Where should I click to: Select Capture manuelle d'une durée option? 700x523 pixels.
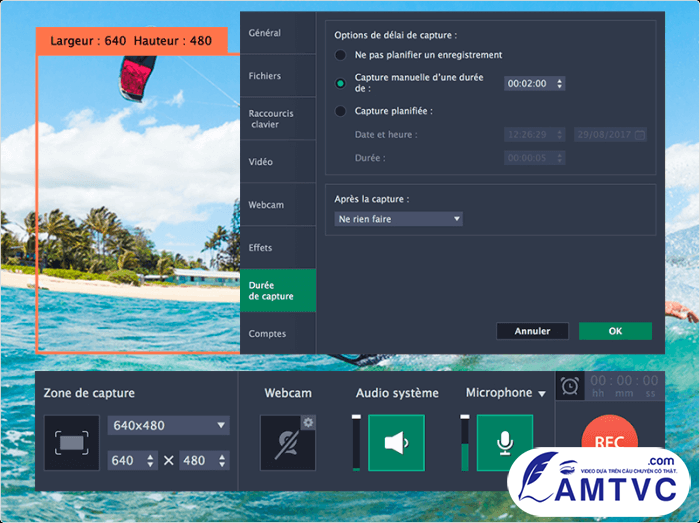point(340,83)
